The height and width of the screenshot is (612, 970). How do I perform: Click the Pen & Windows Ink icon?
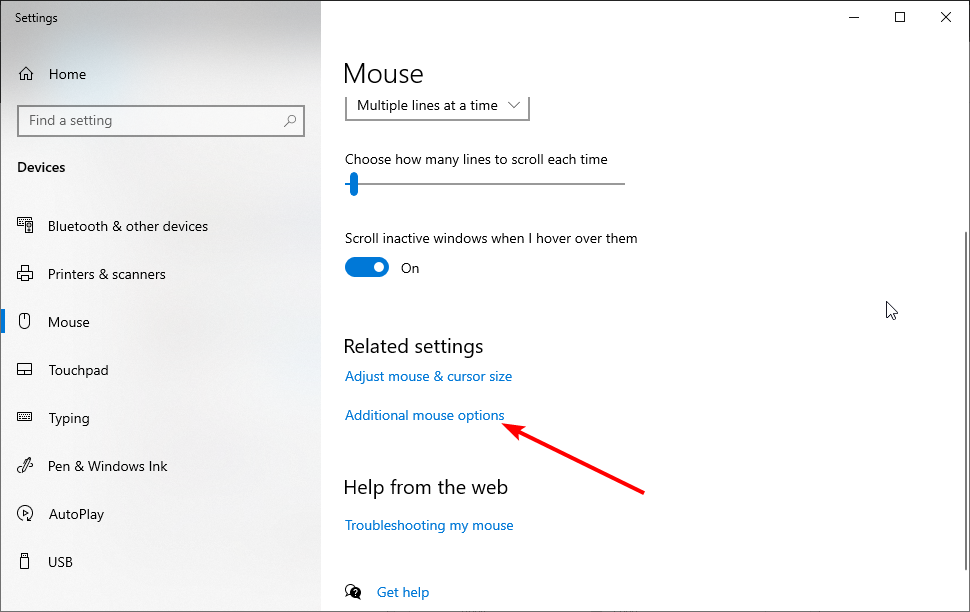point(25,465)
